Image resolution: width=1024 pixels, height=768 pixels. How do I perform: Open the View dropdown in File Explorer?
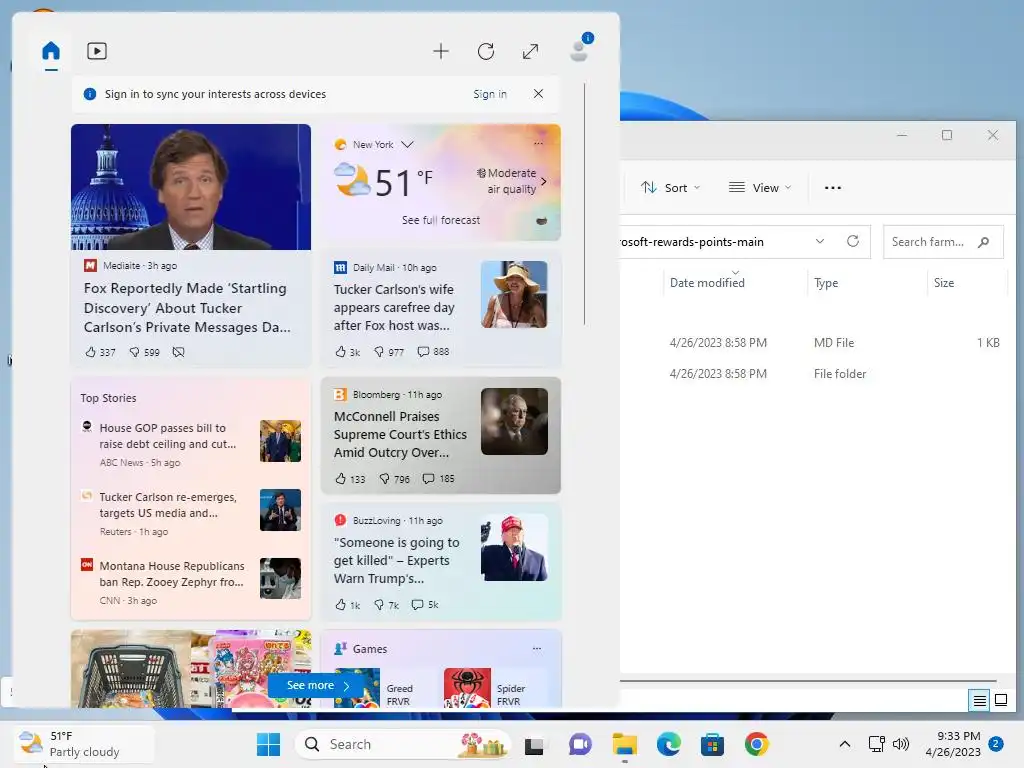click(760, 187)
